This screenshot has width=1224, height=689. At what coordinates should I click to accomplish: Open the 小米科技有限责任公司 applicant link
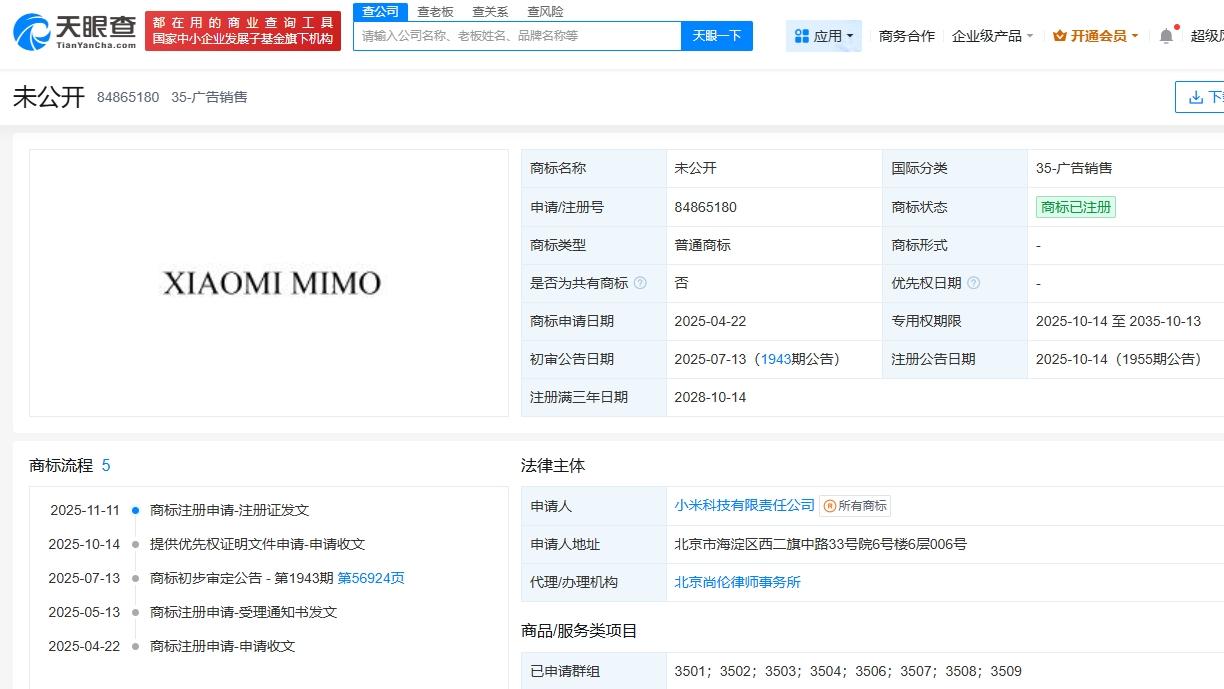click(744, 506)
